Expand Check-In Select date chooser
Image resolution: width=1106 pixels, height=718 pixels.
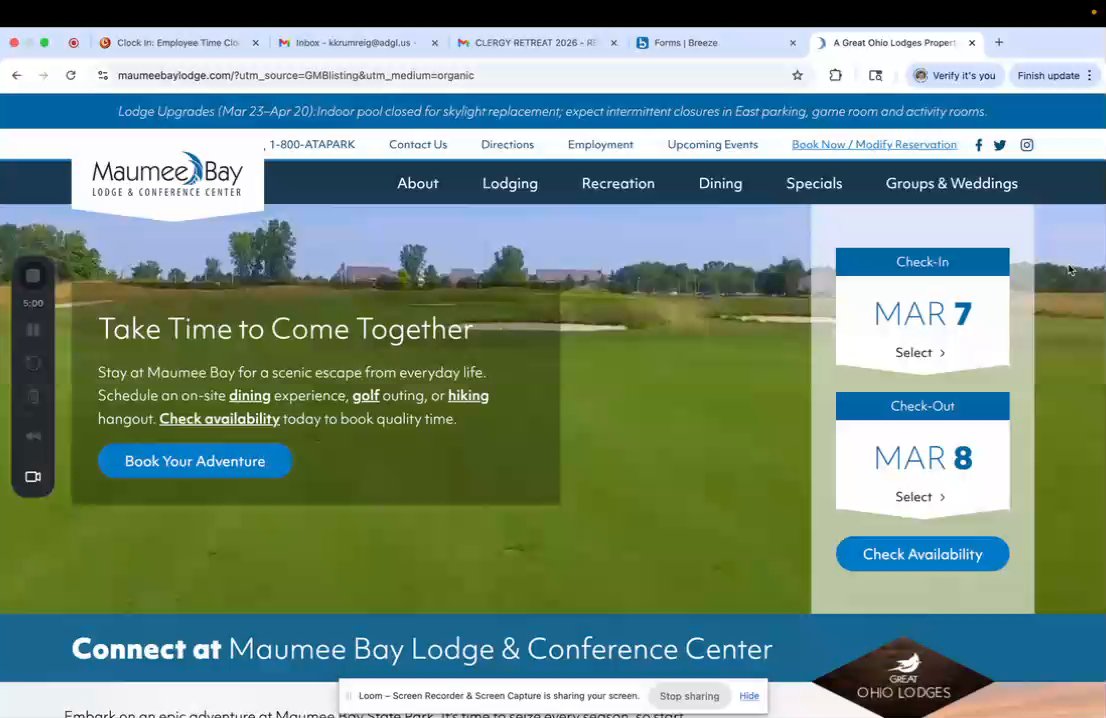[x=920, y=353]
